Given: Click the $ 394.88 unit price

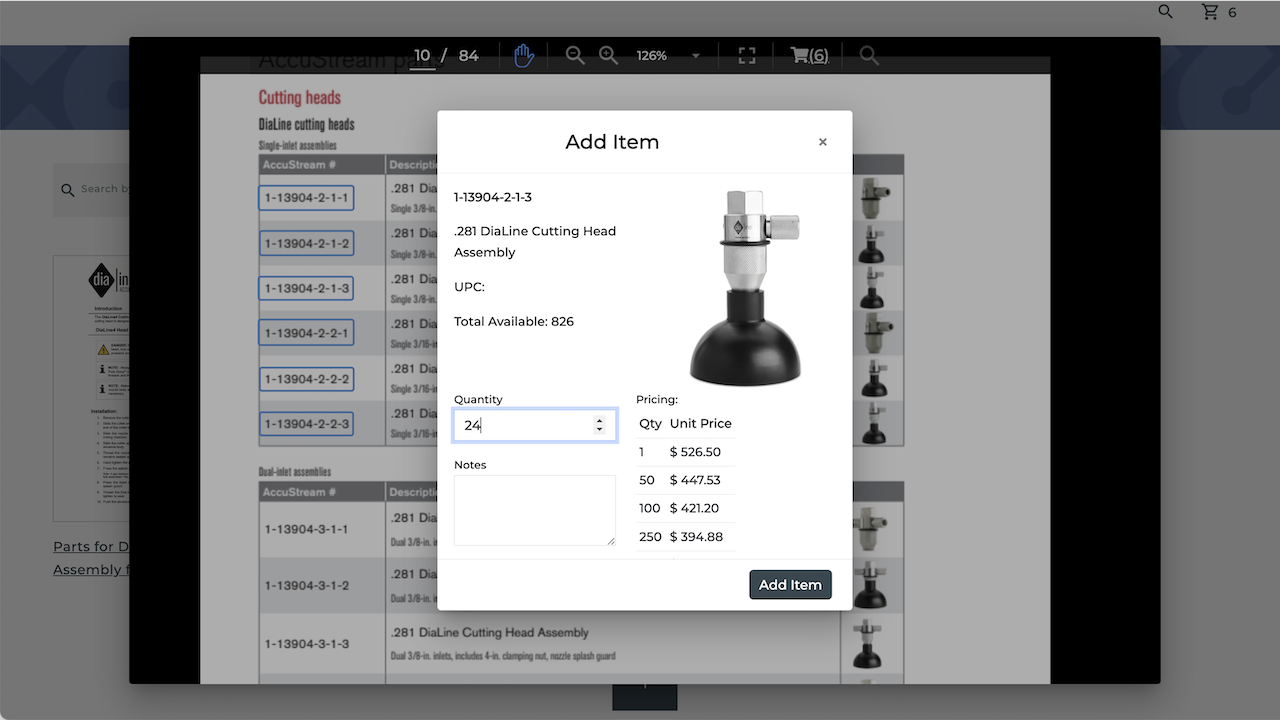Looking at the screenshot, I should pos(696,537).
